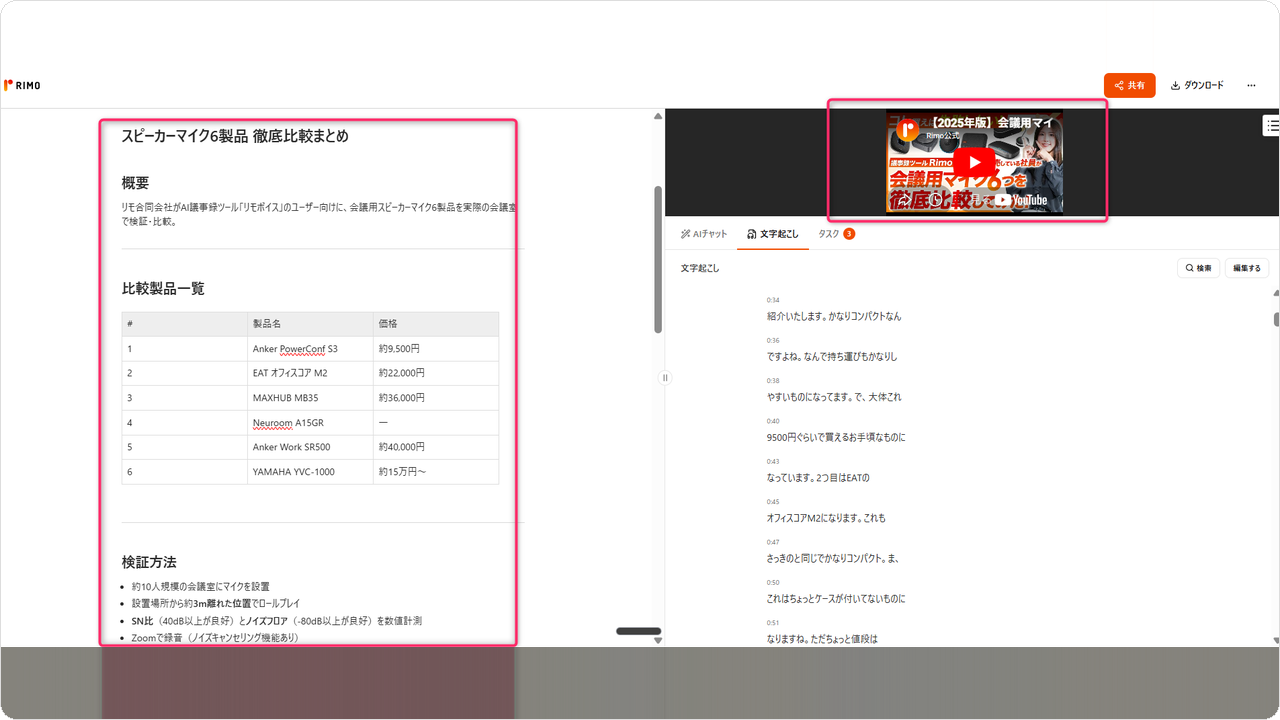Click the summary pane vertical scrollbar thumb
This screenshot has height=720, width=1280.
coord(658,259)
